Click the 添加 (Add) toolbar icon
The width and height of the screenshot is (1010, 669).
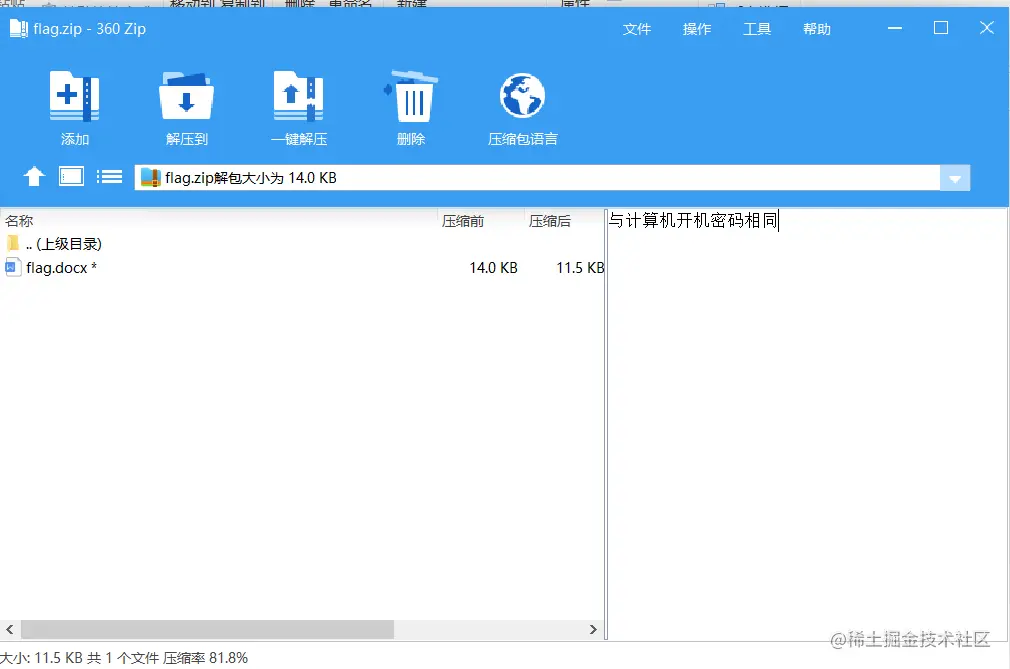coord(74,96)
